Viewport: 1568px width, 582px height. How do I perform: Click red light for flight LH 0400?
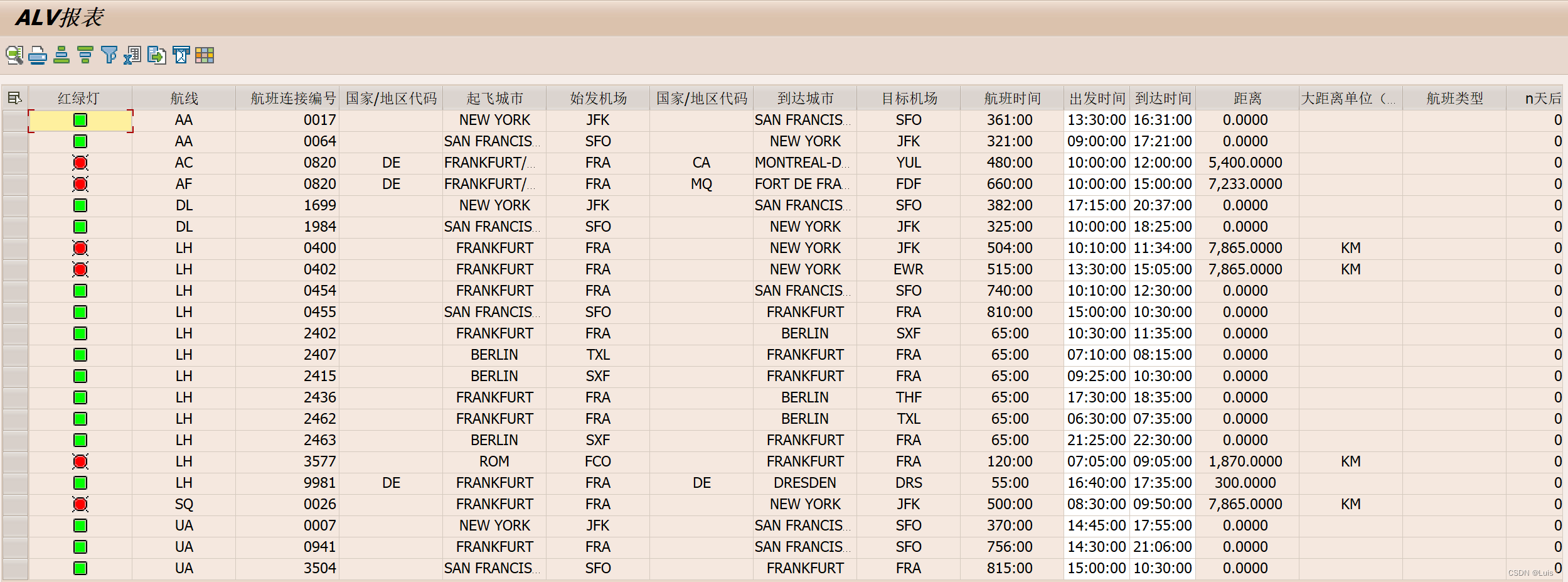[80, 248]
